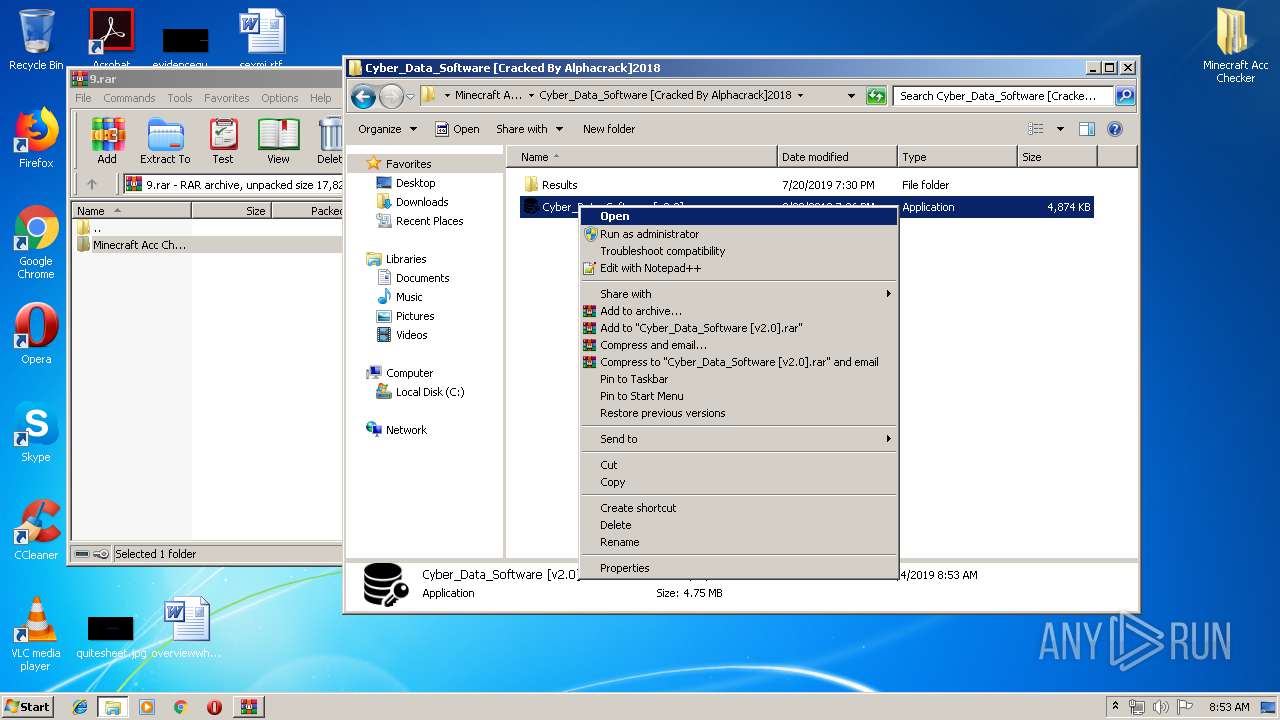1280x720 pixels.
Task: Select Add to archive... entry
Action: click(739, 311)
